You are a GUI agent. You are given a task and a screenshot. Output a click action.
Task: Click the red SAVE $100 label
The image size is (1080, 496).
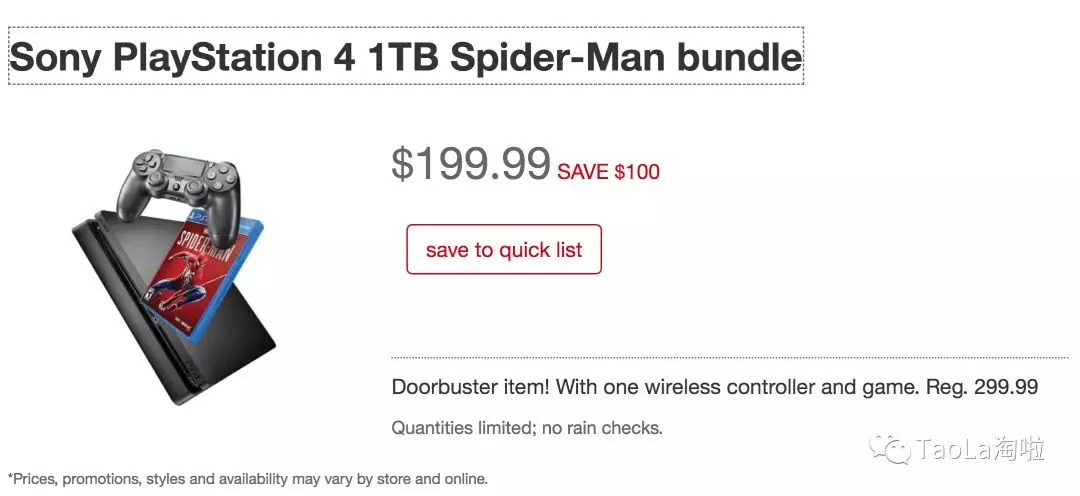point(608,172)
